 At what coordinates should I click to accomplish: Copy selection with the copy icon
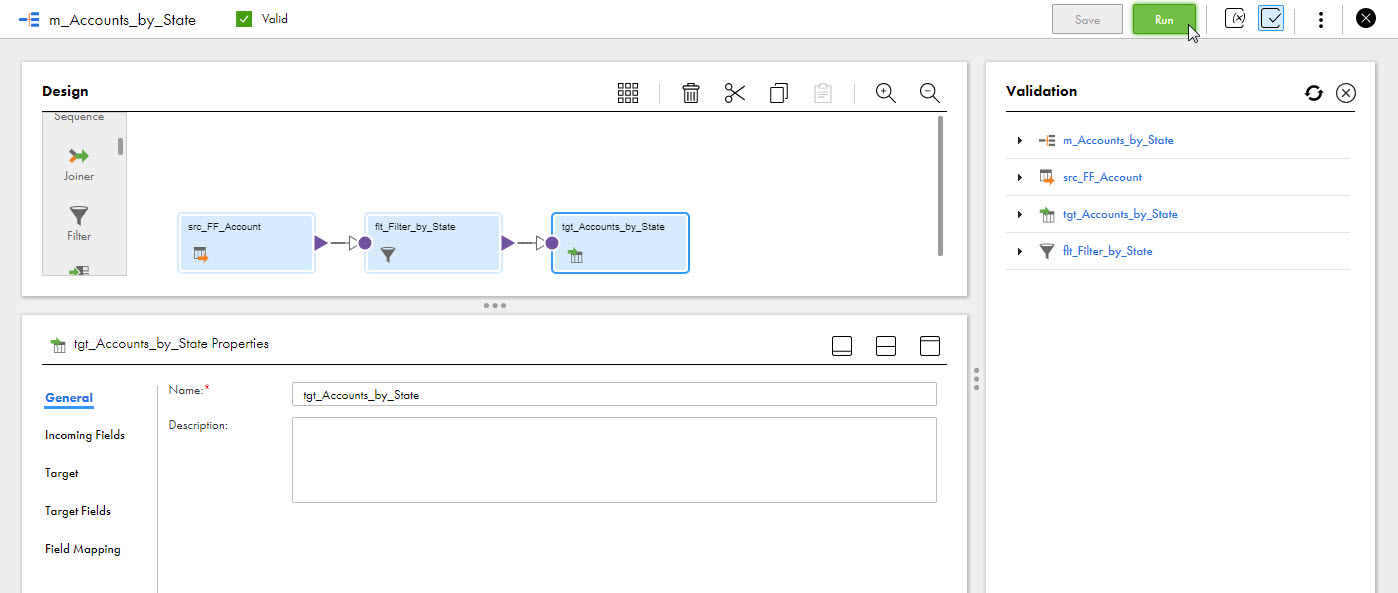click(779, 93)
